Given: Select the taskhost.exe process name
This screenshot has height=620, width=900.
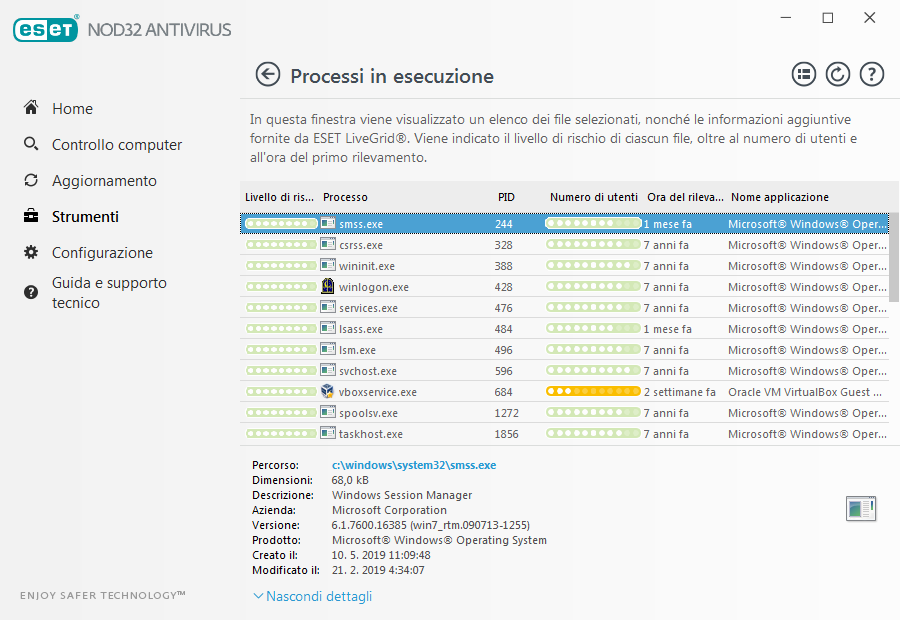Looking at the screenshot, I should point(370,434).
